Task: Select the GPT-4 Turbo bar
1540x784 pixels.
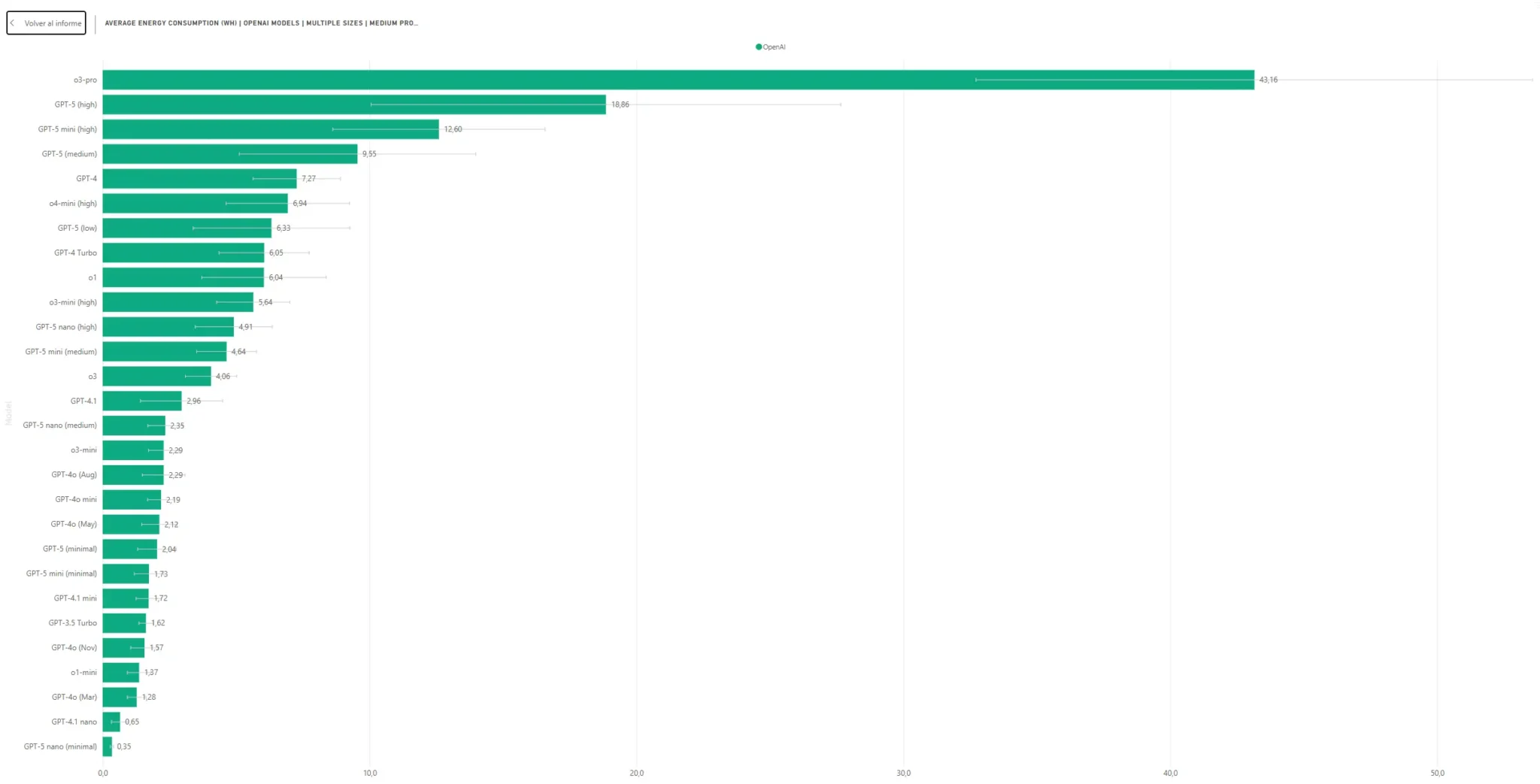Action: [183, 253]
